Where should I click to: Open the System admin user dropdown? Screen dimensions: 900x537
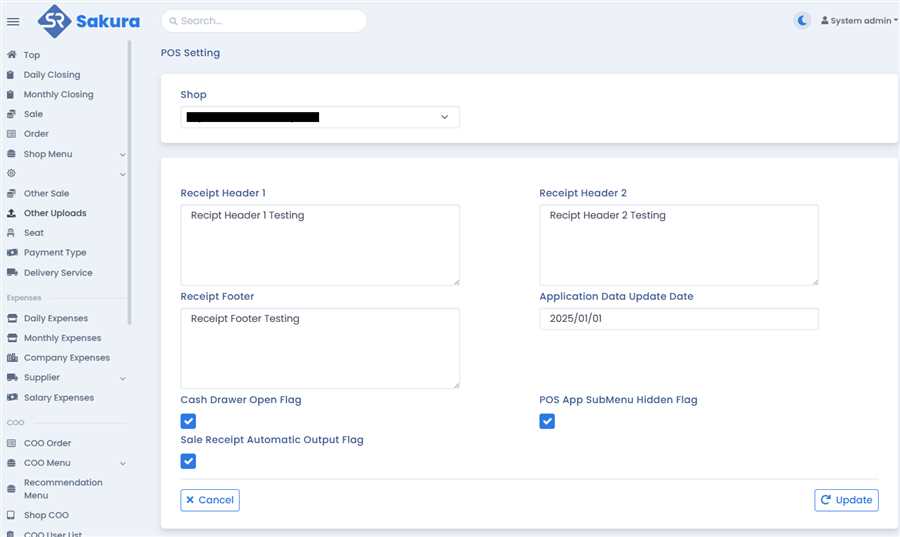pyautogui.click(x=858, y=21)
